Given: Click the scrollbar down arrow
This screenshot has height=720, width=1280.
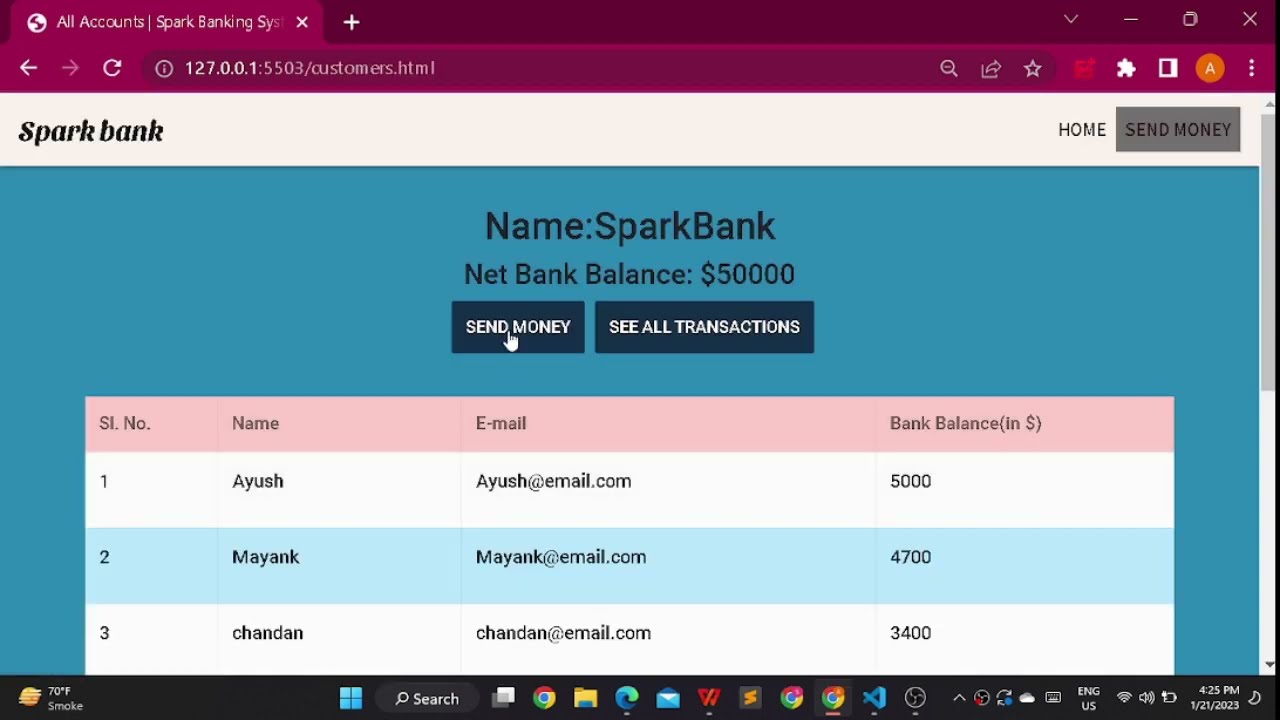Looking at the screenshot, I should [x=1269, y=665].
